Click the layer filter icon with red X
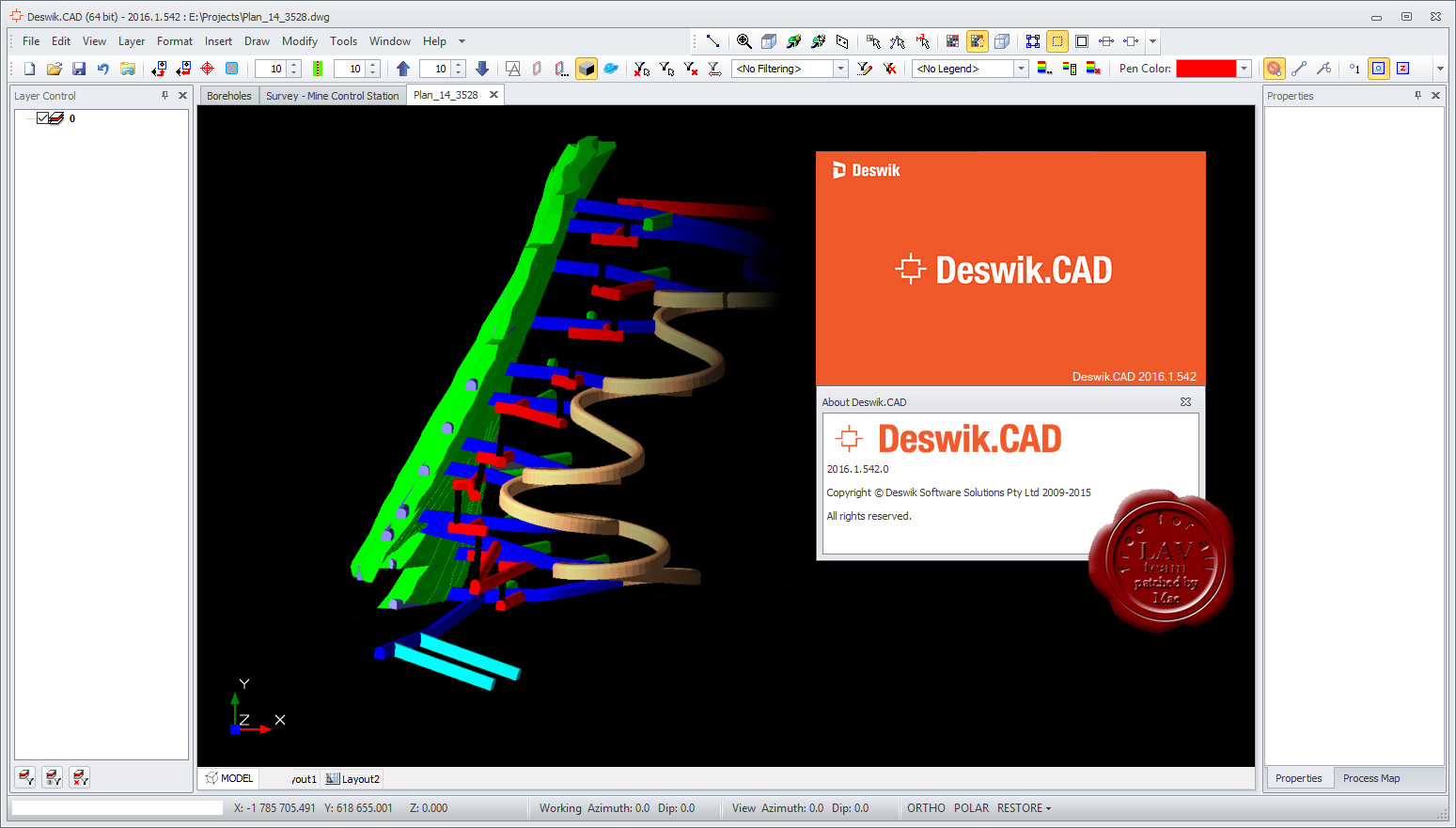 point(80,777)
